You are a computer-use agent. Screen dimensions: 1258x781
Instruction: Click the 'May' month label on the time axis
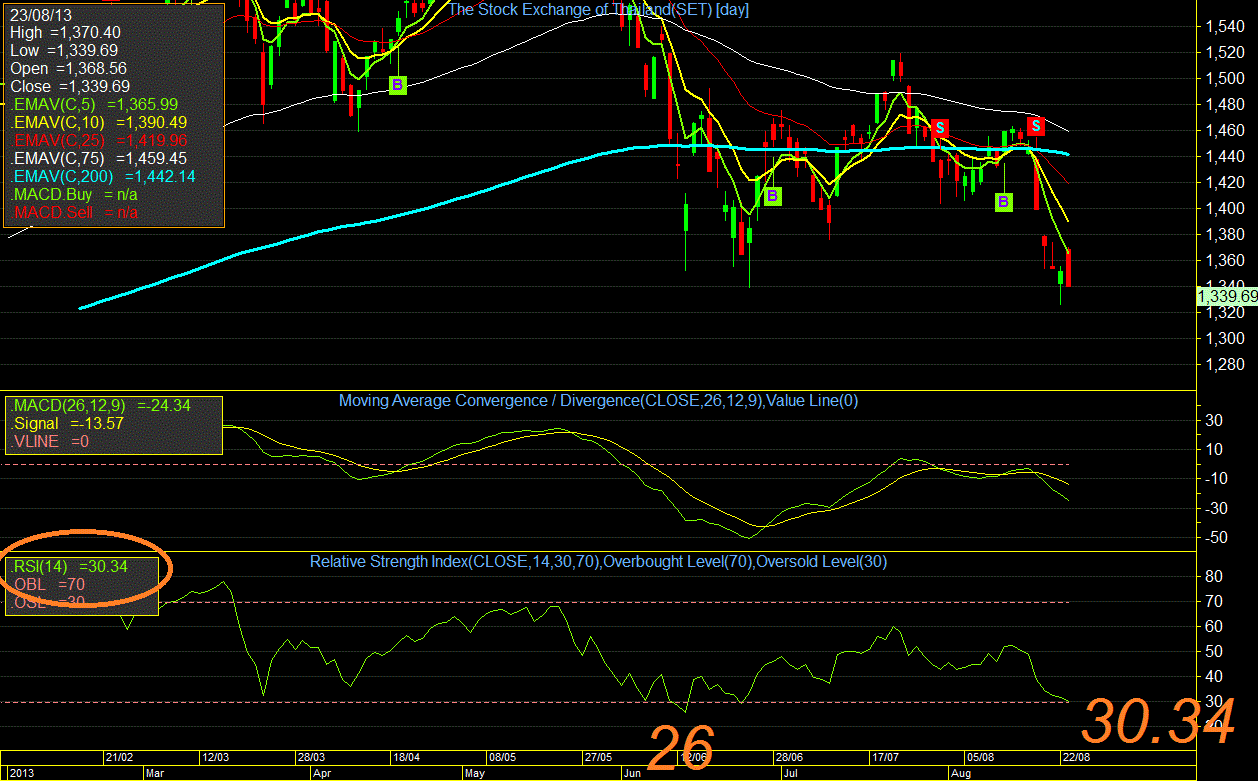tap(475, 773)
